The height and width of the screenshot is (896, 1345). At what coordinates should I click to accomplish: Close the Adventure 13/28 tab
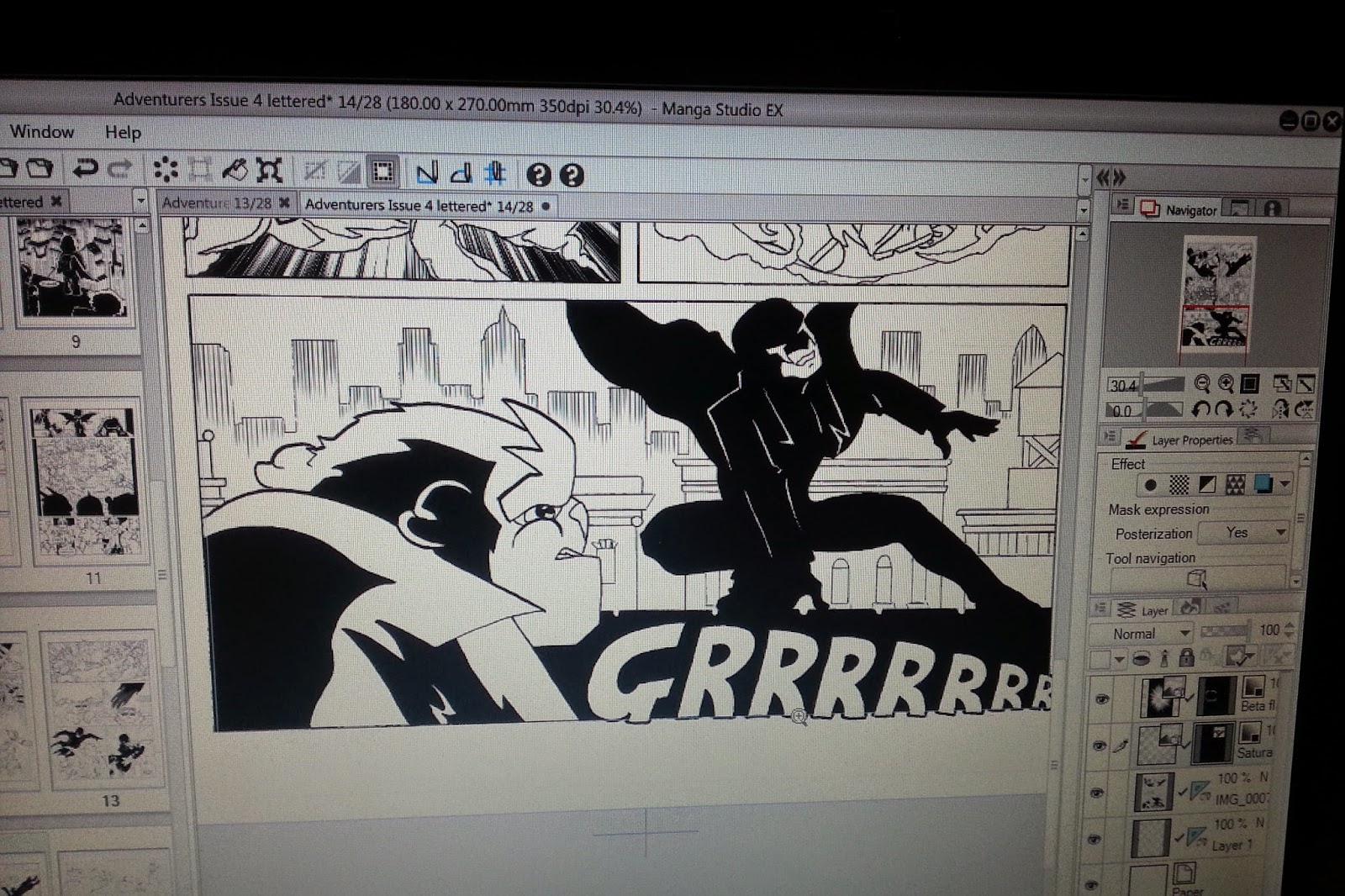pyautogui.click(x=284, y=203)
